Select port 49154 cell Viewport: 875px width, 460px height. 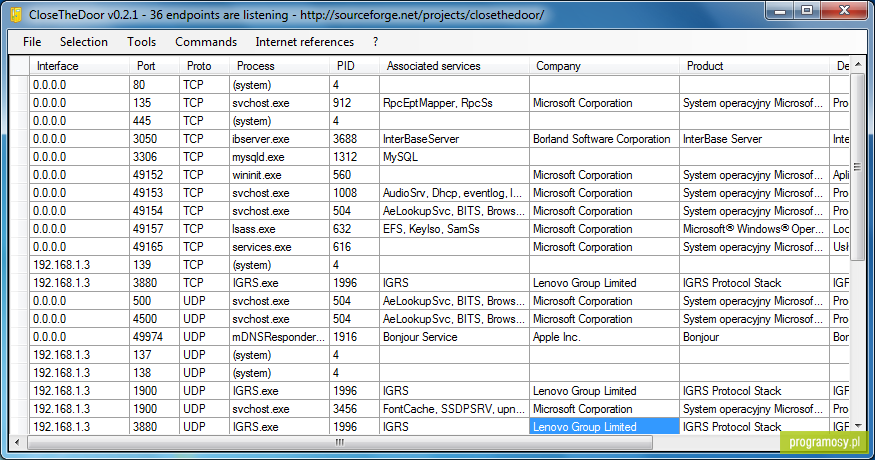[155, 211]
